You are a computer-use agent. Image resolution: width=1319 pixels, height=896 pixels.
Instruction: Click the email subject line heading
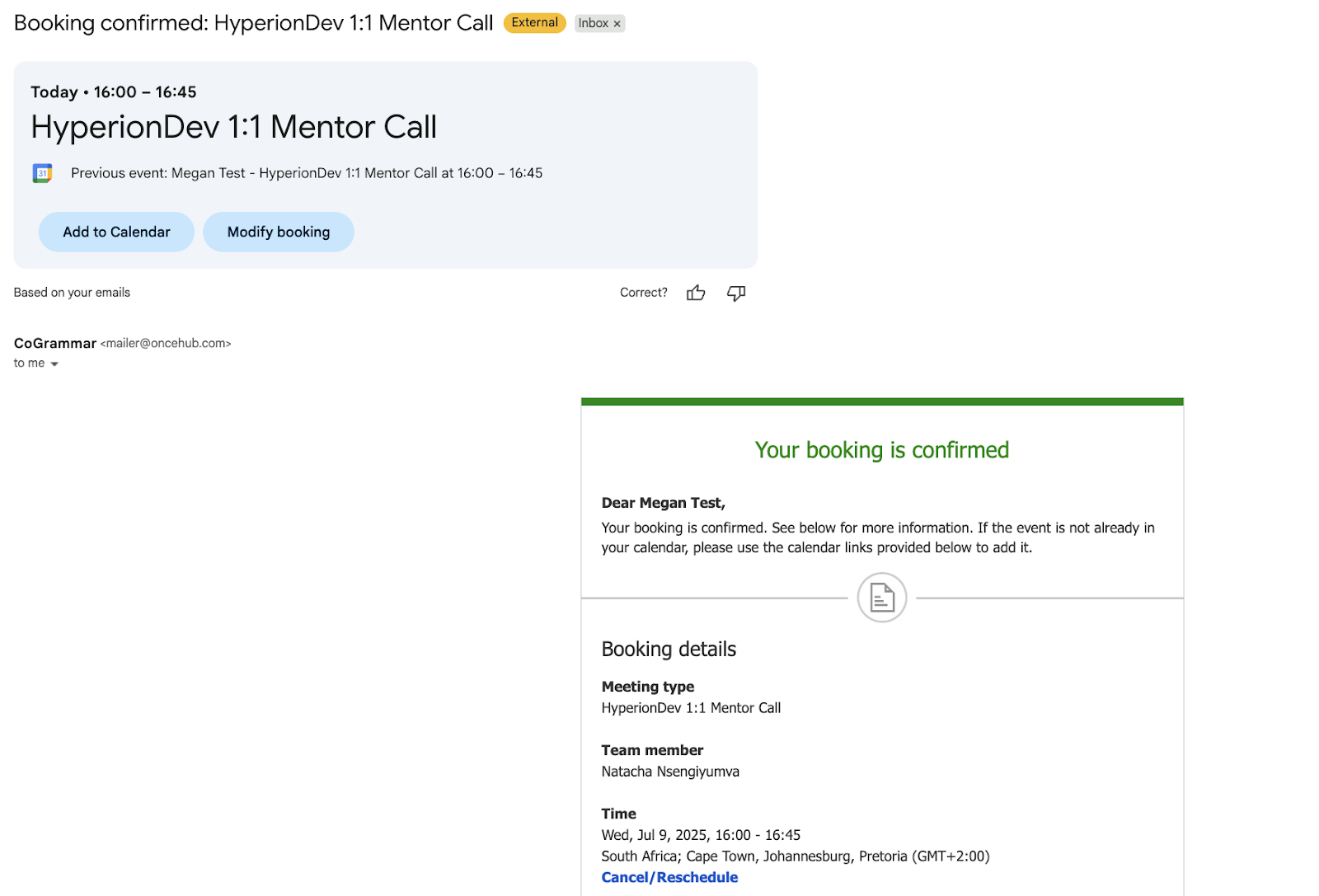point(253,23)
